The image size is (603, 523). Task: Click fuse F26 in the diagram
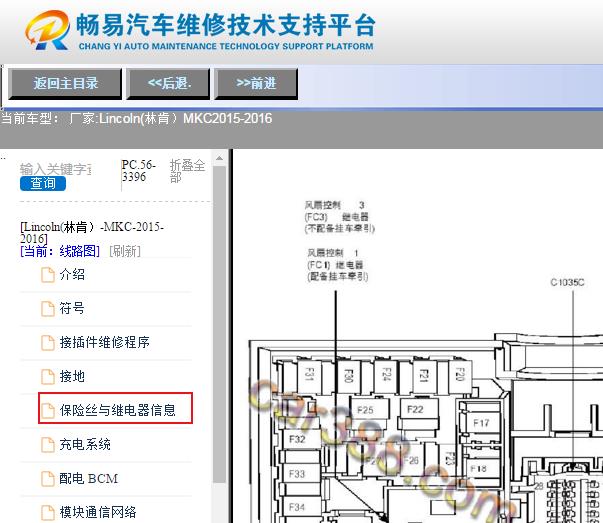coord(411,460)
